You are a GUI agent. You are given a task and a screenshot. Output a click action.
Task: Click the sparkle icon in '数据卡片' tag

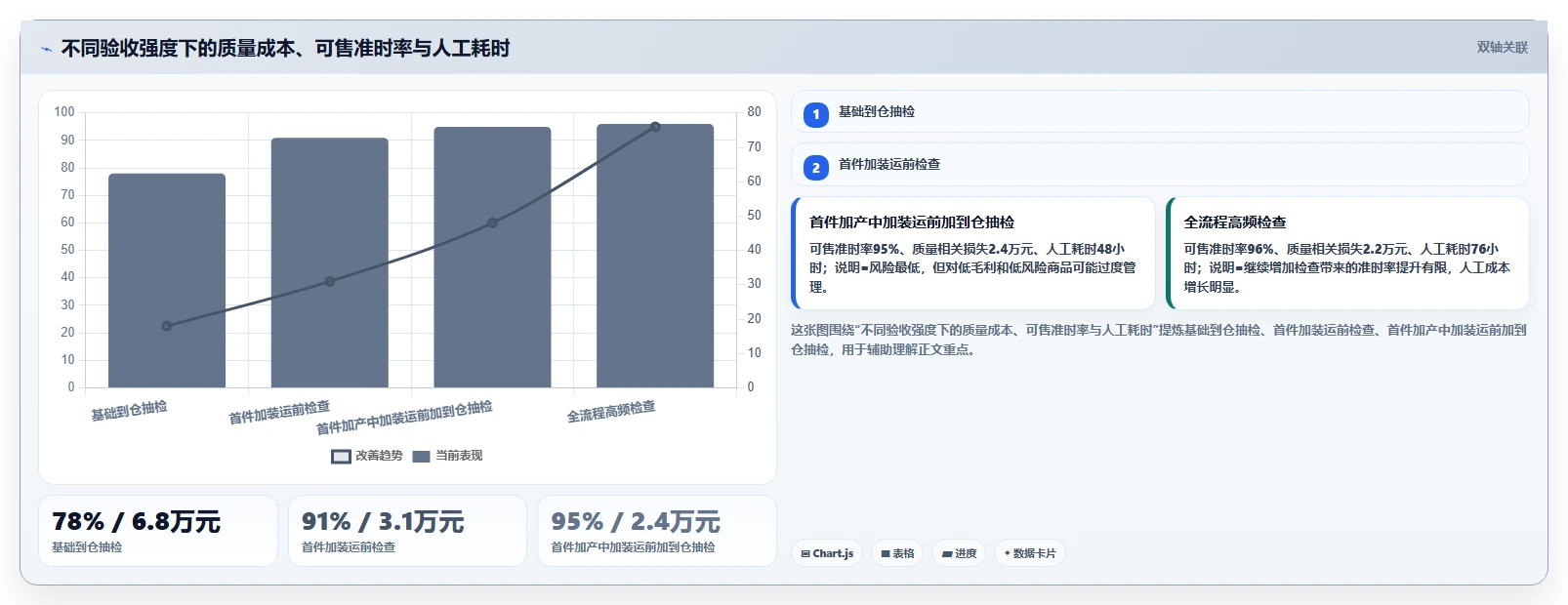pos(1008,553)
